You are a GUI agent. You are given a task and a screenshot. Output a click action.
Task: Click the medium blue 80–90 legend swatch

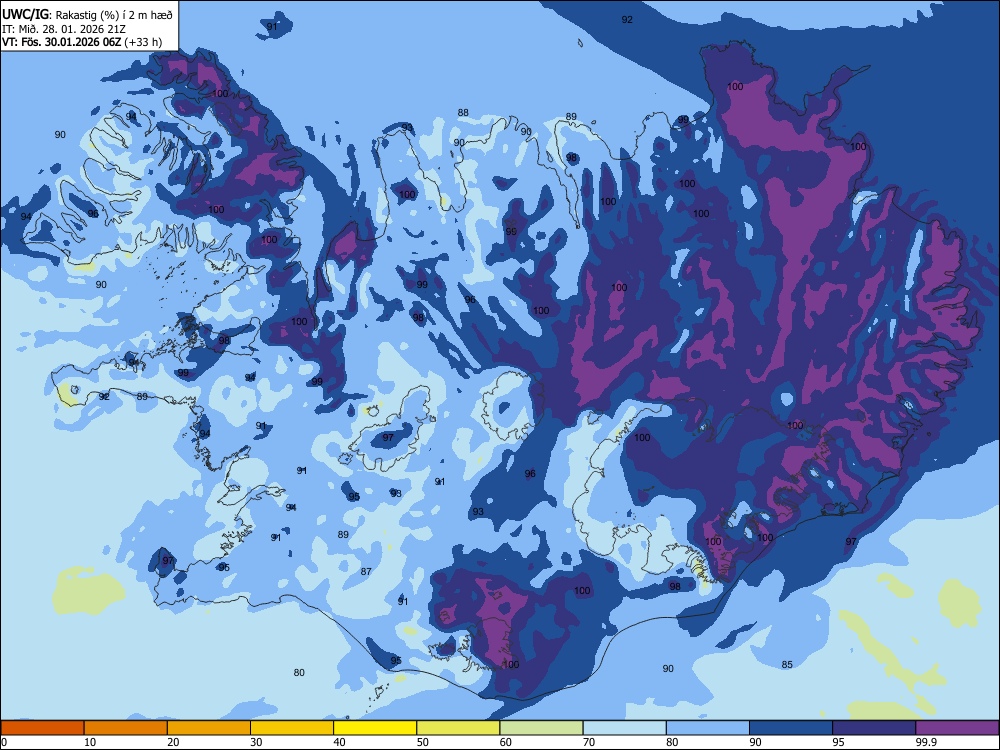[x=708, y=728]
